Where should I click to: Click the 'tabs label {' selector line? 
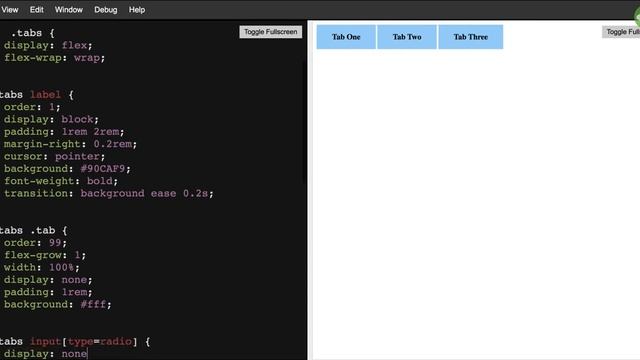(x=37, y=95)
